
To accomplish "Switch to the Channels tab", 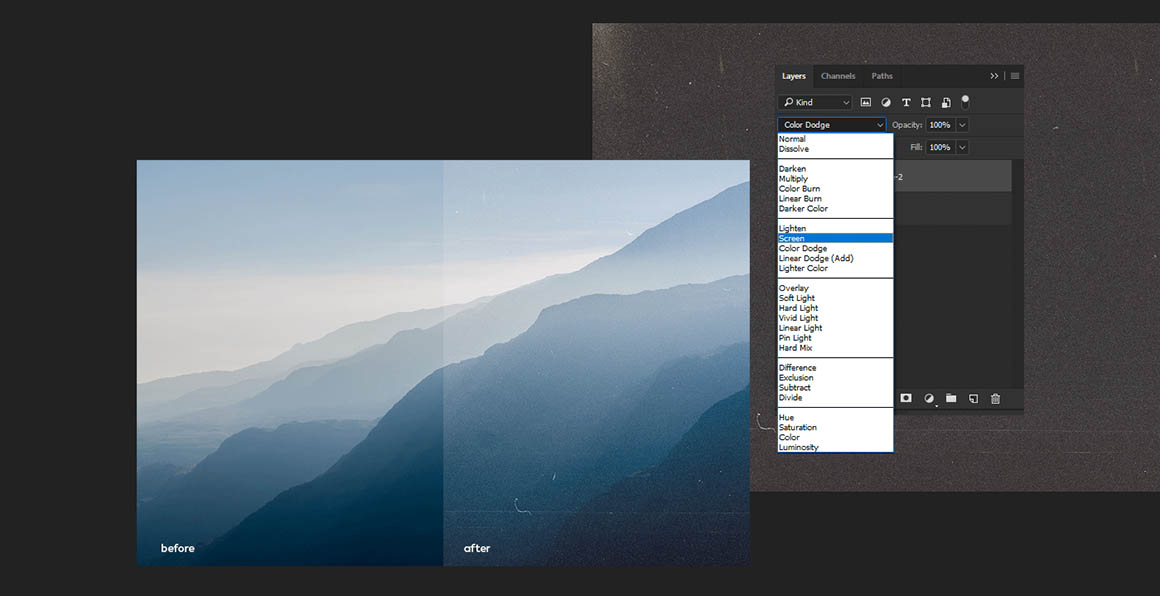I will tap(838, 76).
